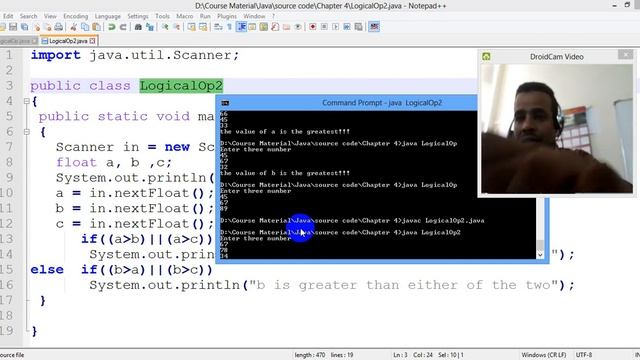This screenshot has width=640, height=360.
Task: Click the Replace icon in toolbar
Action: (150, 27)
